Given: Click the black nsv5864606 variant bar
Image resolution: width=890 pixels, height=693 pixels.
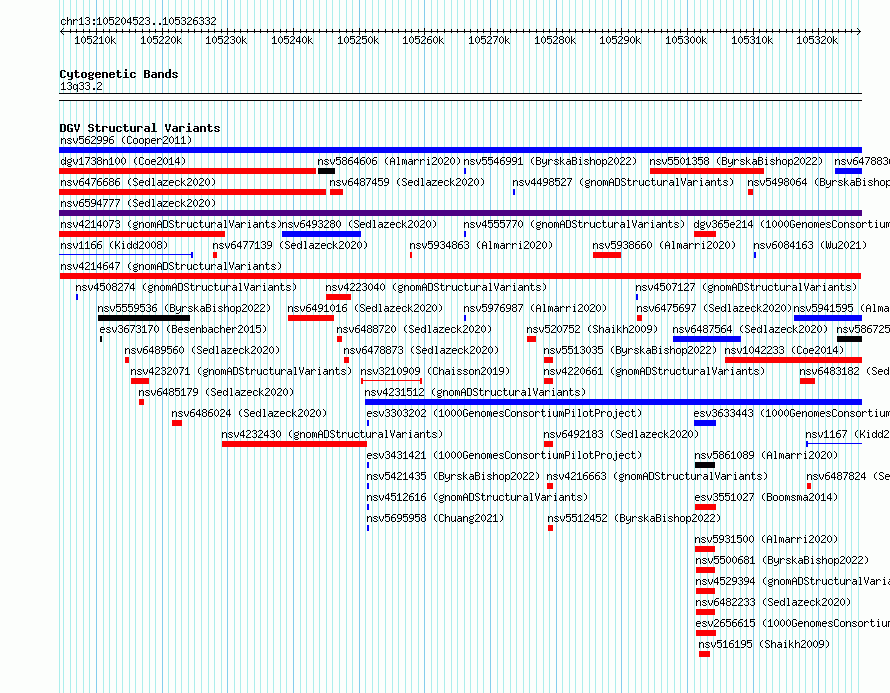Looking at the screenshot, I should [326, 171].
